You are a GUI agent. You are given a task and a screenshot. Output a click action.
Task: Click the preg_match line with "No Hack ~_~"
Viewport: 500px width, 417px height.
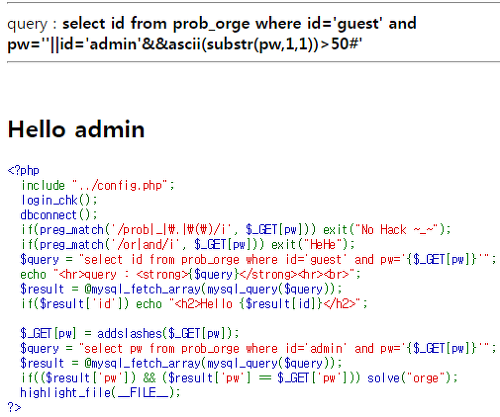tap(236, 230)
